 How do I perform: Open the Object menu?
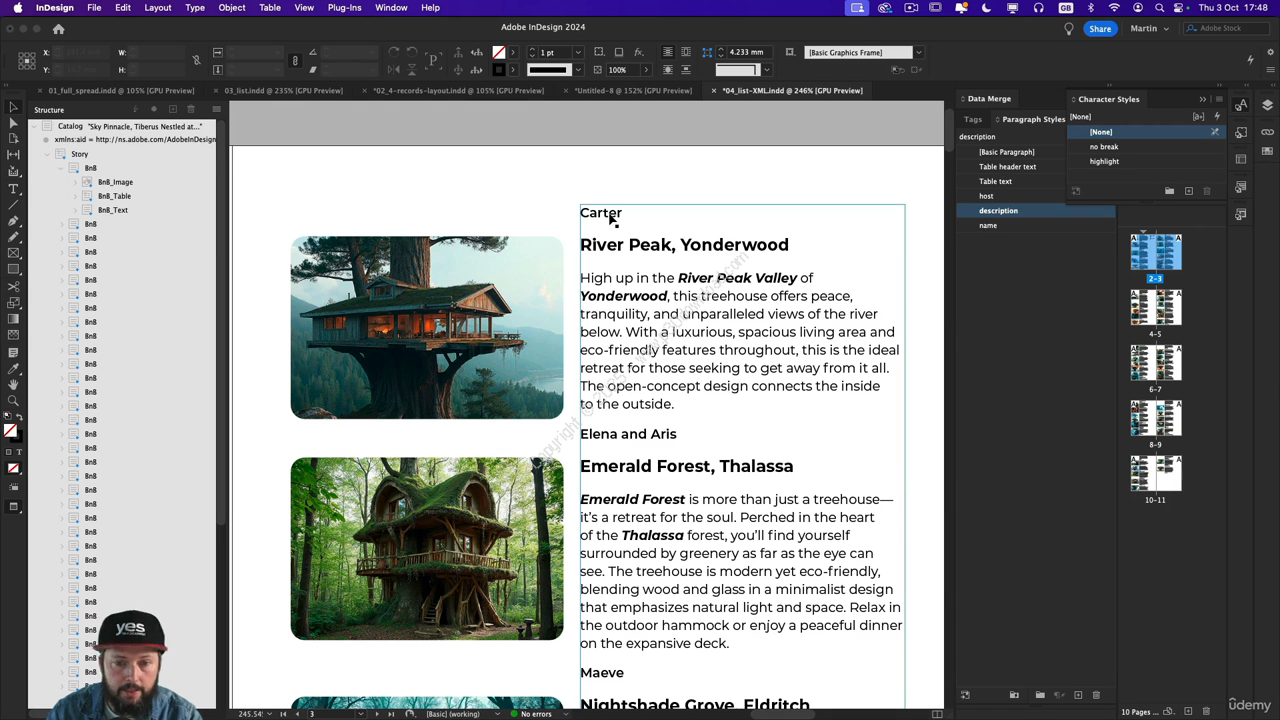tap(232, 8)
